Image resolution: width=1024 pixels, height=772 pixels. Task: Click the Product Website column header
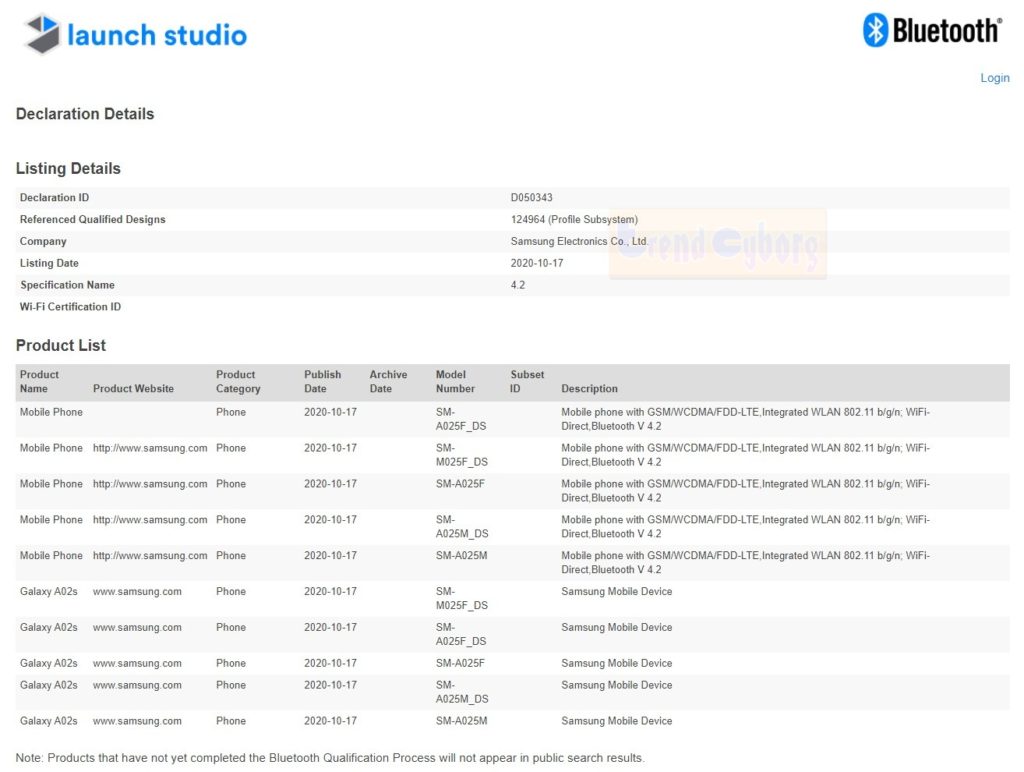click(x=133, y=389)
